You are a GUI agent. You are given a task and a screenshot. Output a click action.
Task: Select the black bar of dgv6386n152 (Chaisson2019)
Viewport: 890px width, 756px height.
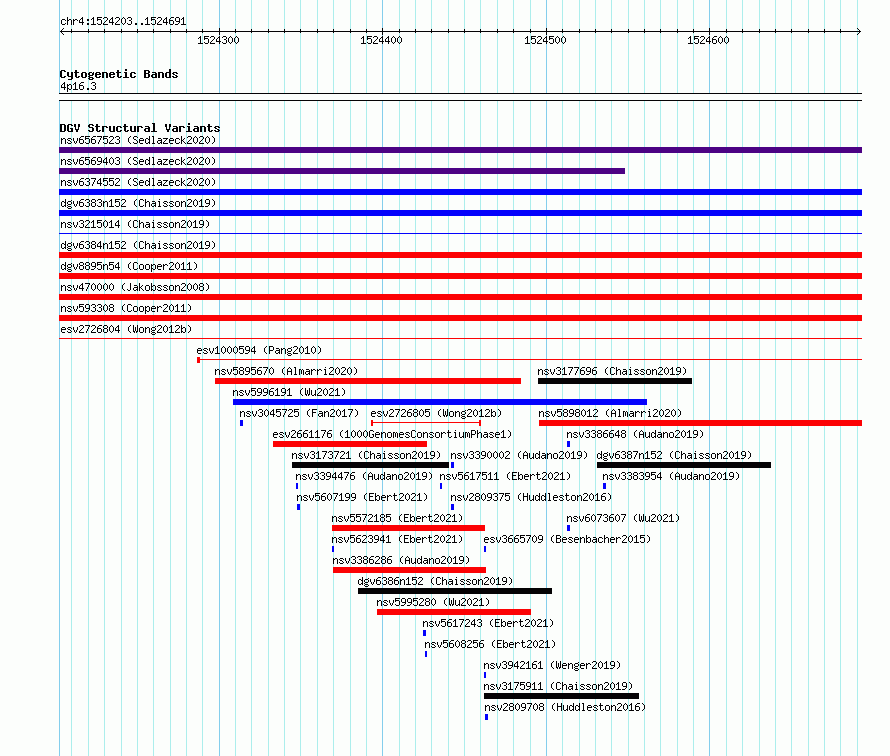click(455, 591)
